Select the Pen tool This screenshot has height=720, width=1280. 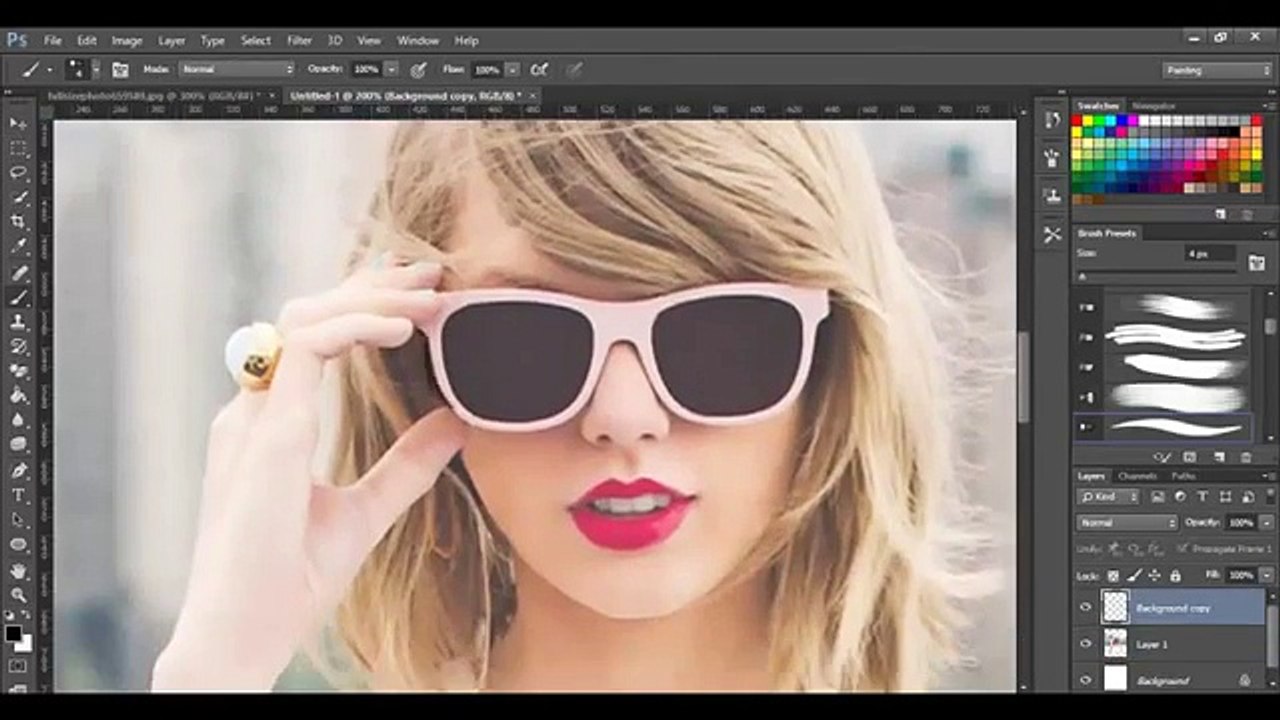[x=18, y=470]
